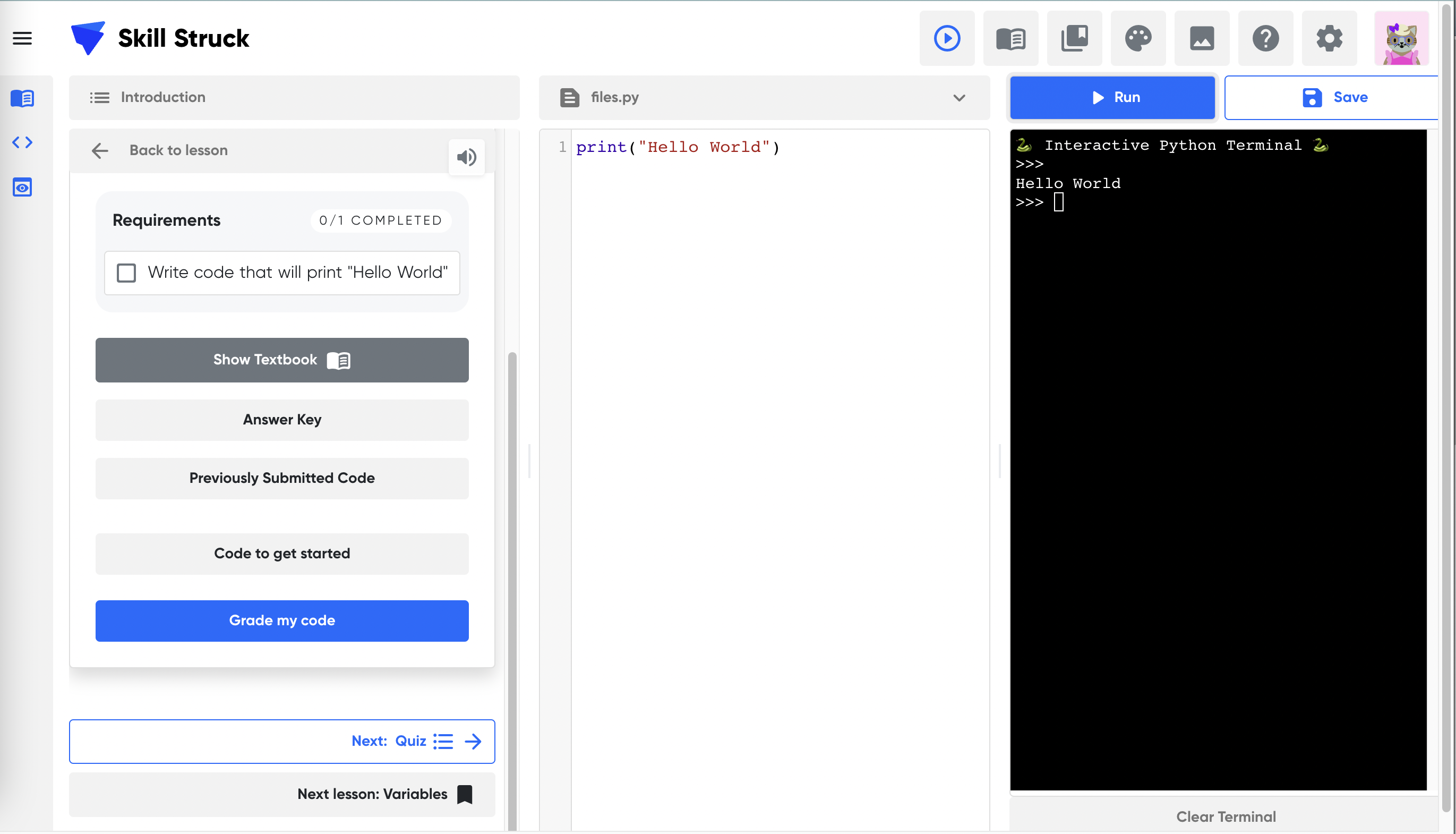The height and width of the screenshot is (834, 1456).
Task: Open the settings gear icon
Action: [x=1329, y=38]
